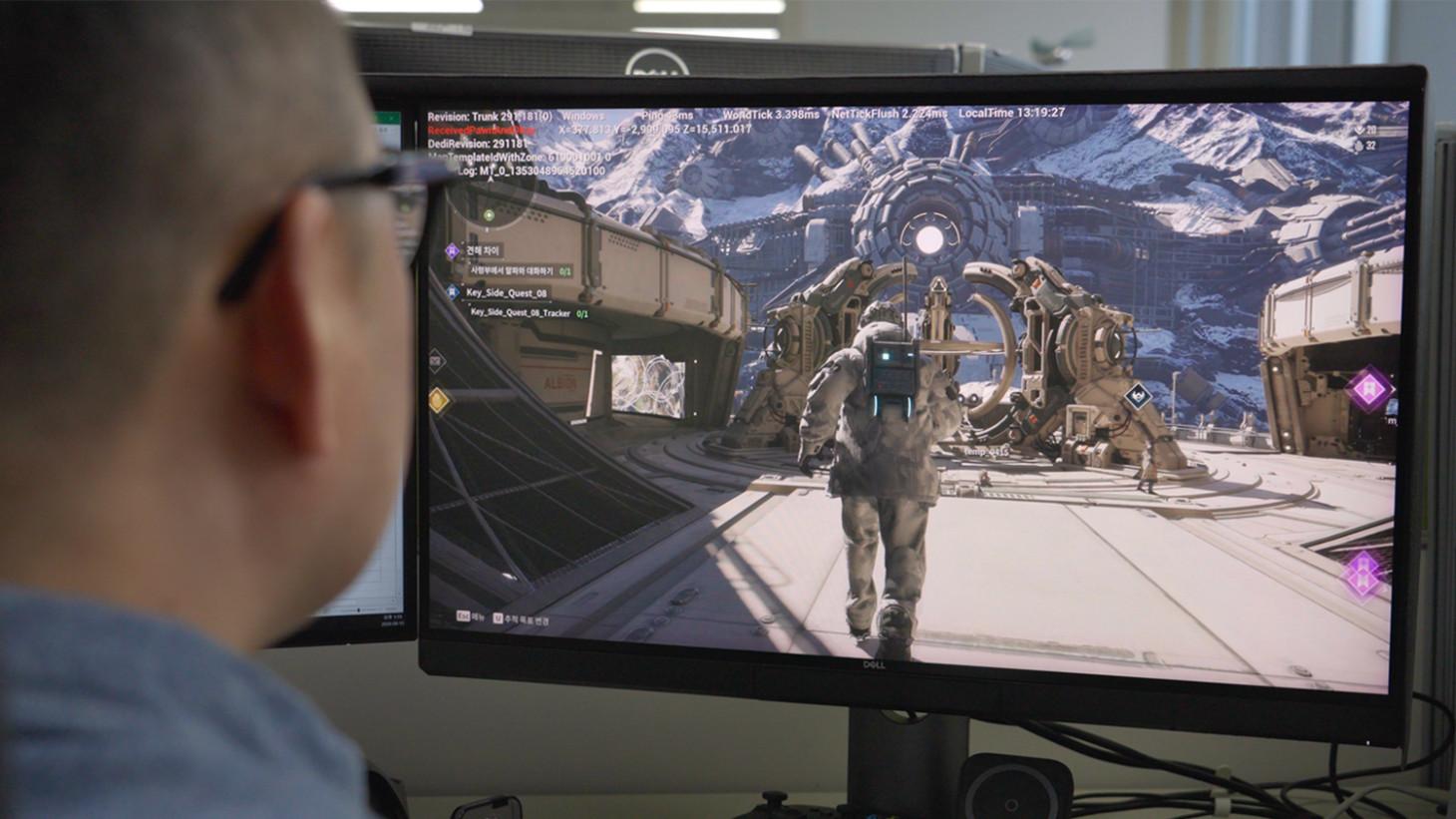Image resolution: width=1456 pixels, height=819 pixels.
Task: Click the purple main quest diamond icon
Action: click(452, 250)
